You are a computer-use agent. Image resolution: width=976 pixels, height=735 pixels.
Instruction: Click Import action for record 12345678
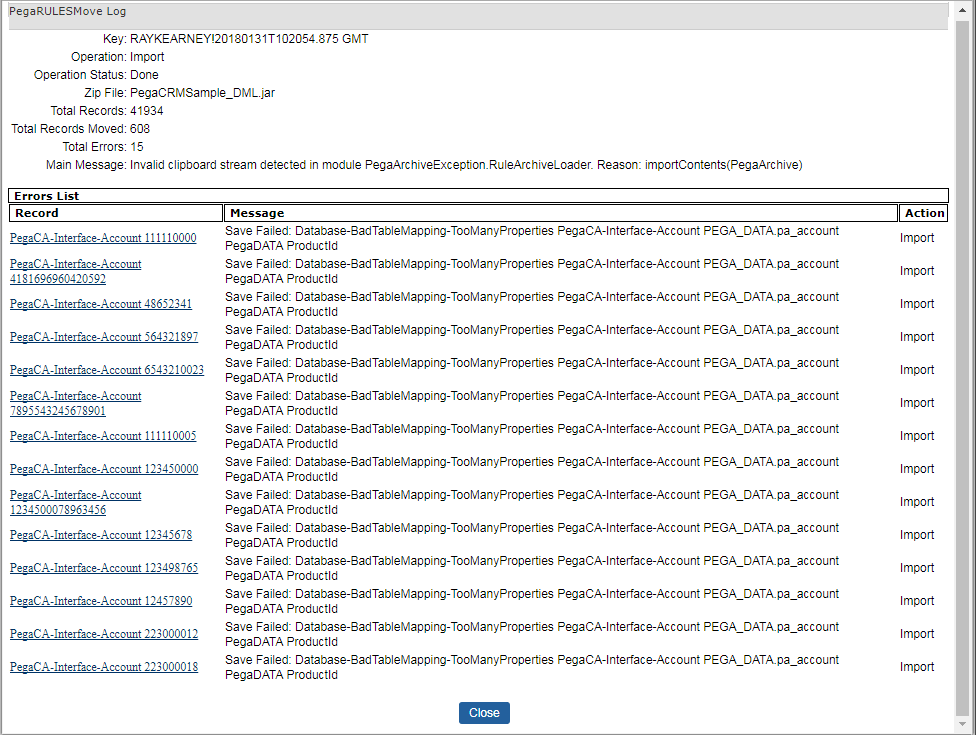pyautogui.click(x=917, y=535)
